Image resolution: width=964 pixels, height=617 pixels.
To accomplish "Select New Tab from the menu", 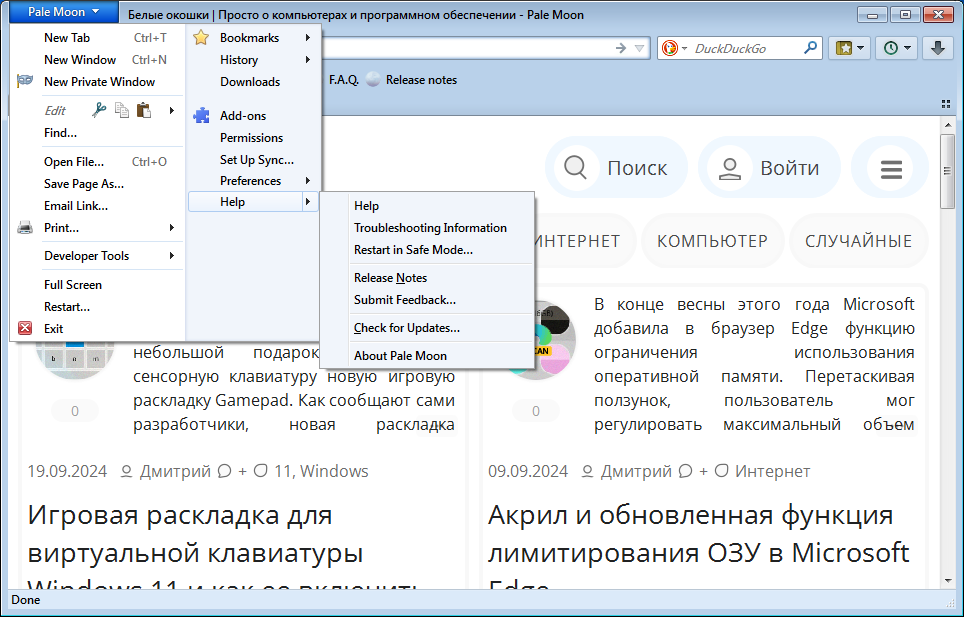I will [x=98, y=38].
